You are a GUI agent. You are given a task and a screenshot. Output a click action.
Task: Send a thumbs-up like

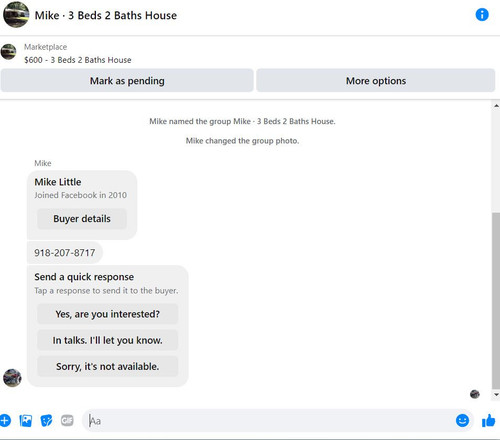[488, 420]
